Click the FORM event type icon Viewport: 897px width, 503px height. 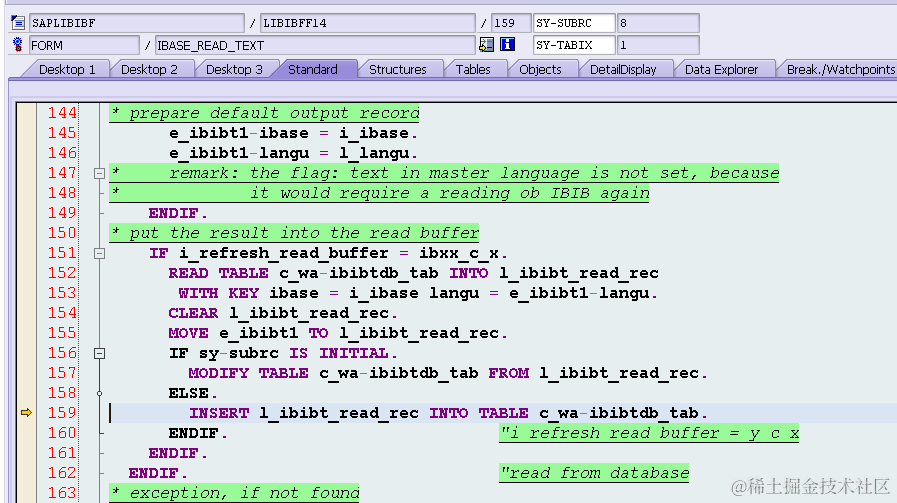(18, 45)
